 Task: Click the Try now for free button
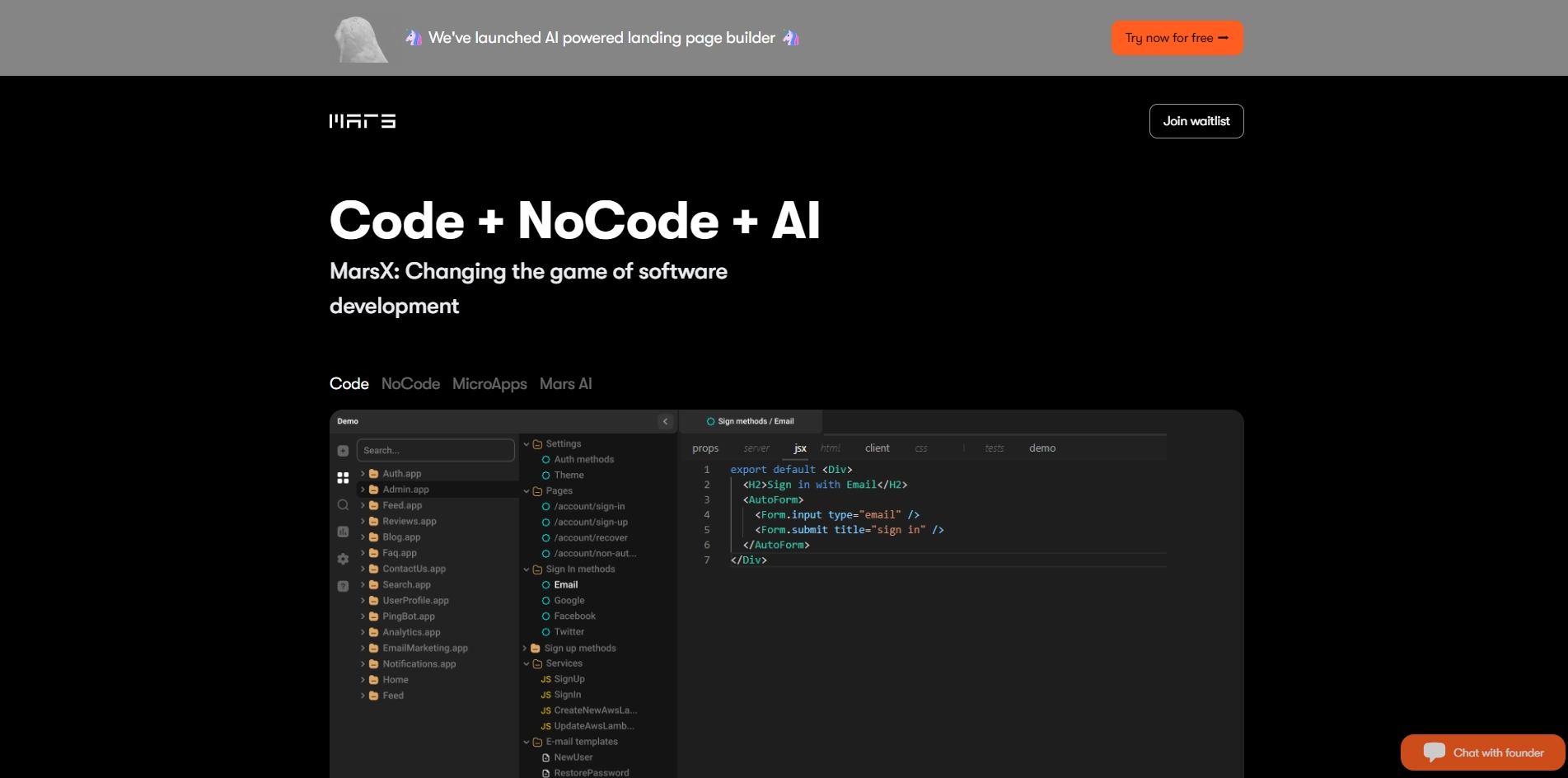coord(1177,38)
